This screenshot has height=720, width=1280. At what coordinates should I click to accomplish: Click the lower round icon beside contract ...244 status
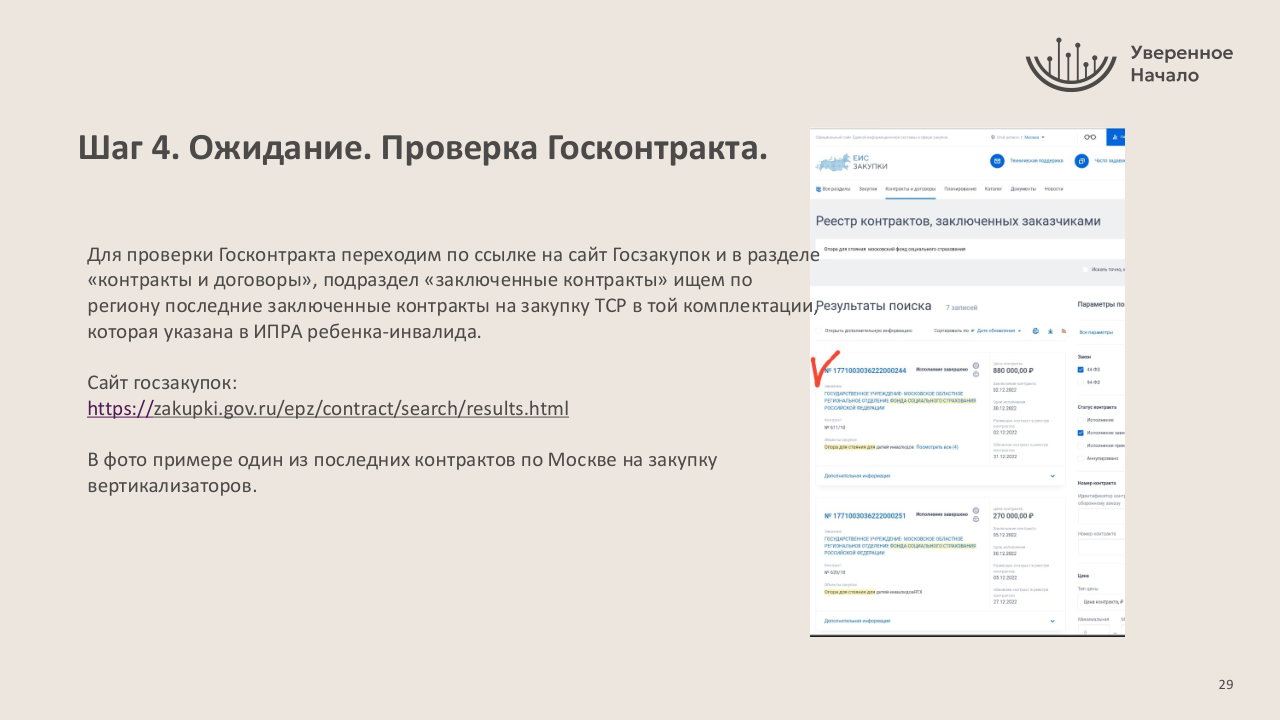(976, 376)
